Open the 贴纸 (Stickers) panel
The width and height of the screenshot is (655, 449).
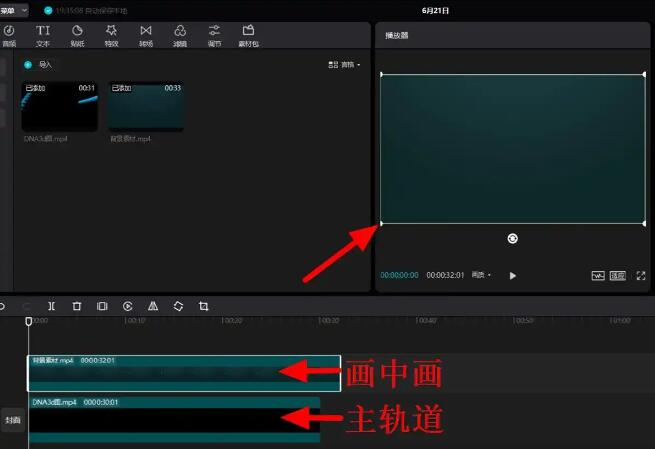(x=77, y=36)
